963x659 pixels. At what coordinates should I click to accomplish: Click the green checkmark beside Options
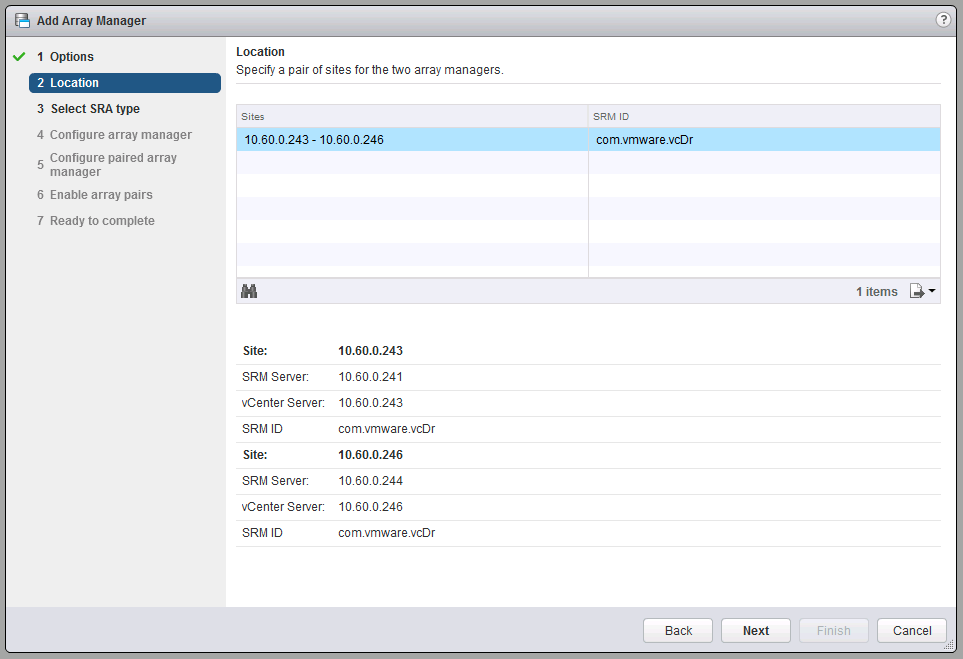(x=19, y=57)
